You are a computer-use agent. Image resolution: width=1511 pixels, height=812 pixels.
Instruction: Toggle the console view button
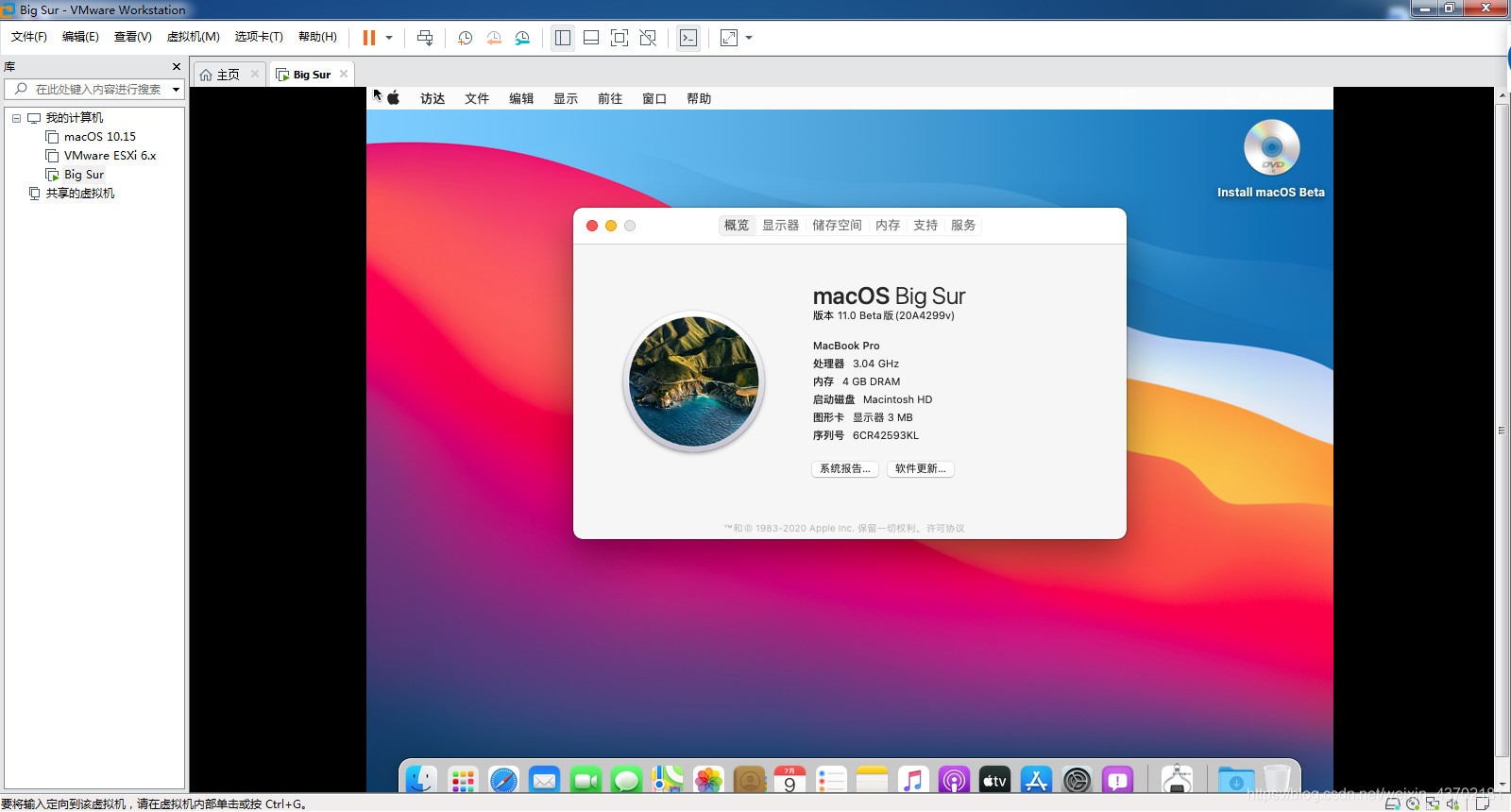pyautogui.click(x=688, y=38)
